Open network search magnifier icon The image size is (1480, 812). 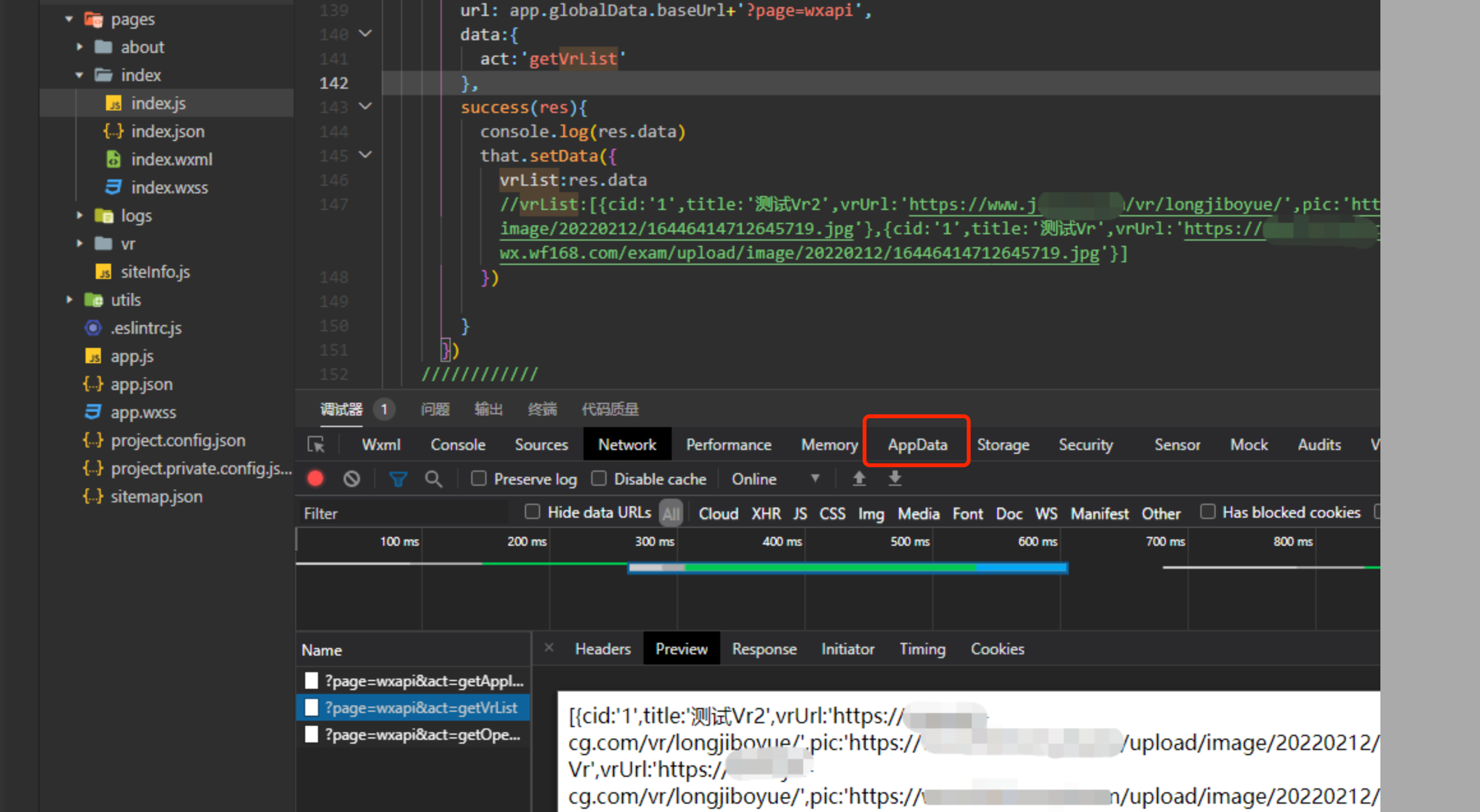click(x=434, y=479)
